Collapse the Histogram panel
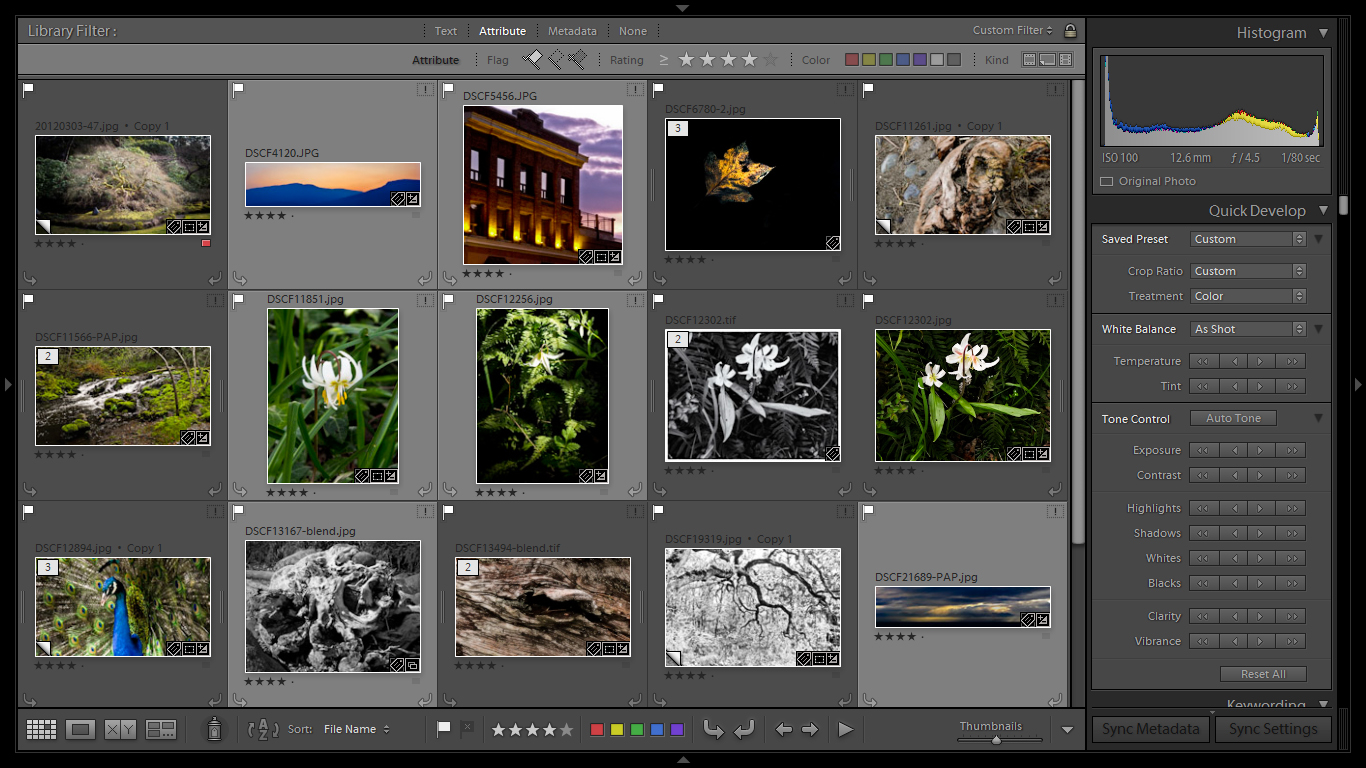1366x768 pixels. click(x=1323, y=33)
